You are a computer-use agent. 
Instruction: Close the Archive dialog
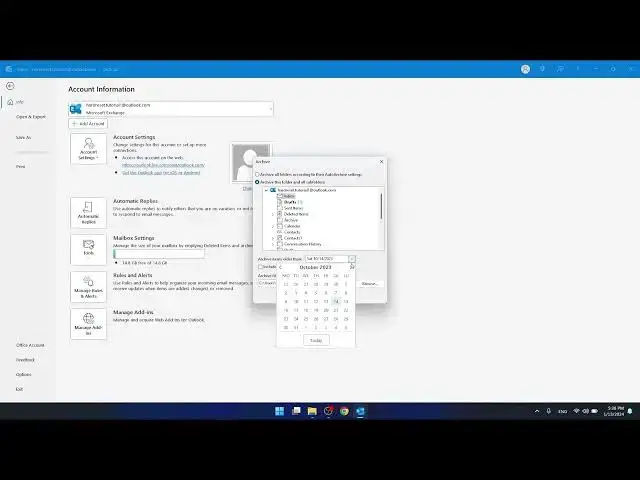[x=381, y=162]
